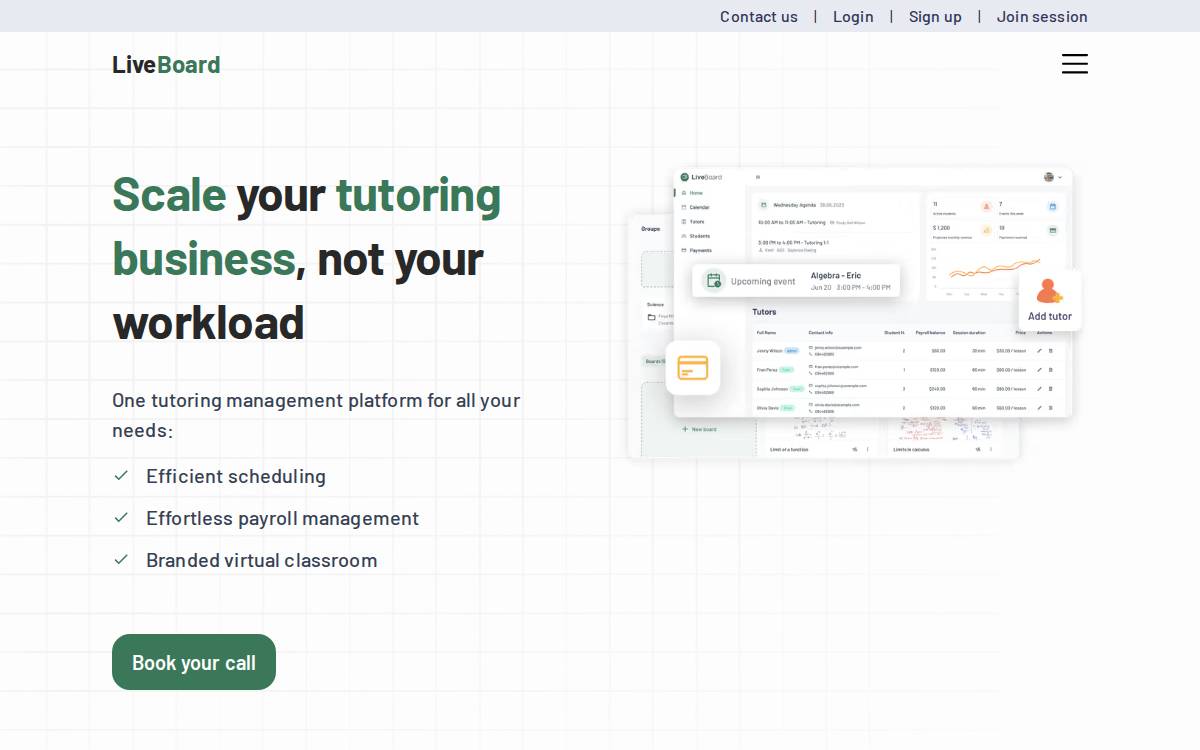Screen dimensions: 1200x750
Task: Click the Tutors table heading in preview
Action: point(764,312)
